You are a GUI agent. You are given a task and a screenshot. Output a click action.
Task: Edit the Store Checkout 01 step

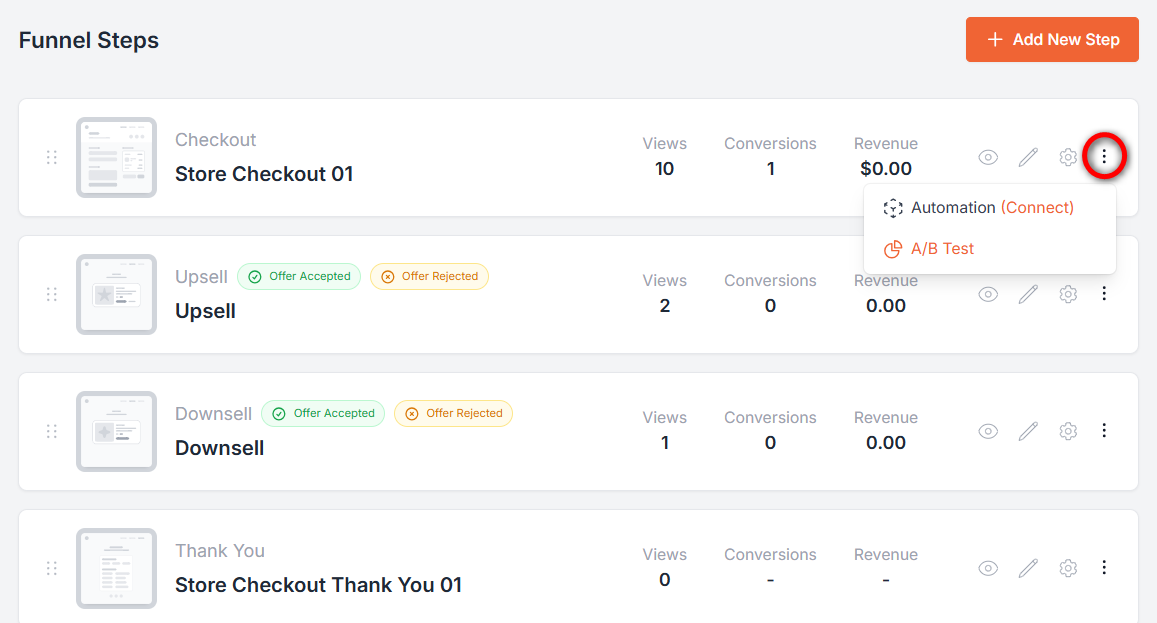point(1028,157)
